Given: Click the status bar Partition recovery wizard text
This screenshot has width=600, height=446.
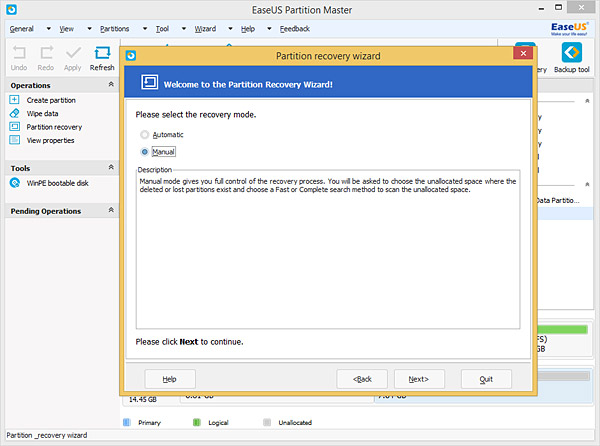Looking at the screenshot, I should (x=47, y=435).
